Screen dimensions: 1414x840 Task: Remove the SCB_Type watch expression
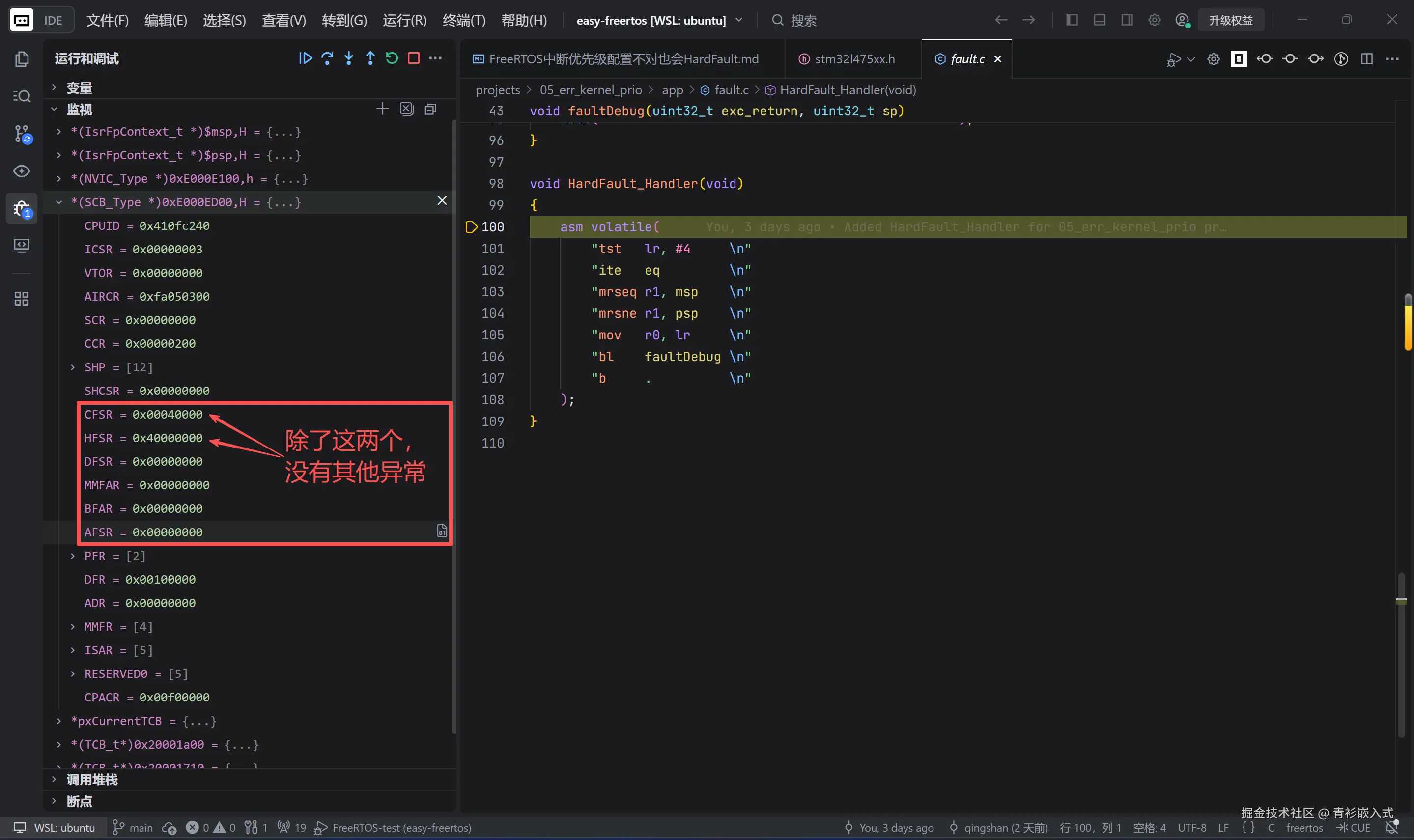pos(442,201)
